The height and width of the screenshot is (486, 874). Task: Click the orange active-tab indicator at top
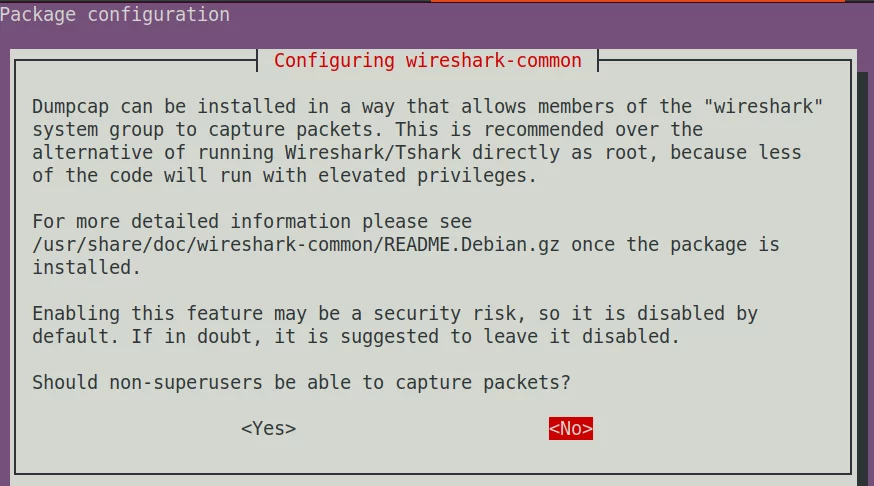point(638,1)
